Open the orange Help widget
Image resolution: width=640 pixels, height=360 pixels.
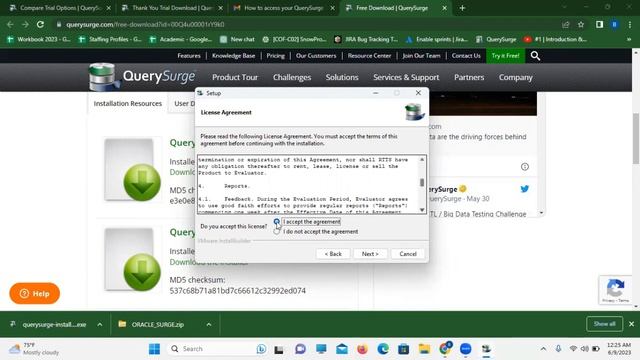pos(35,293)
